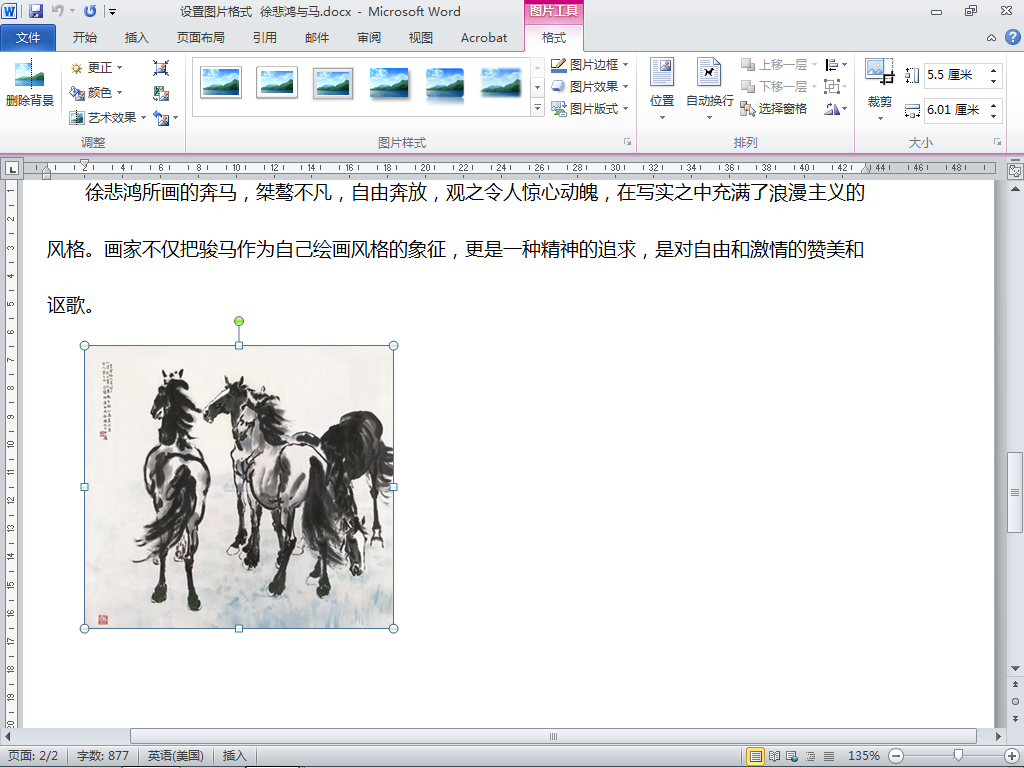Switch to the Review (审阅) tab
Screen dimensions: 1024x768
[x=369, y=38]
